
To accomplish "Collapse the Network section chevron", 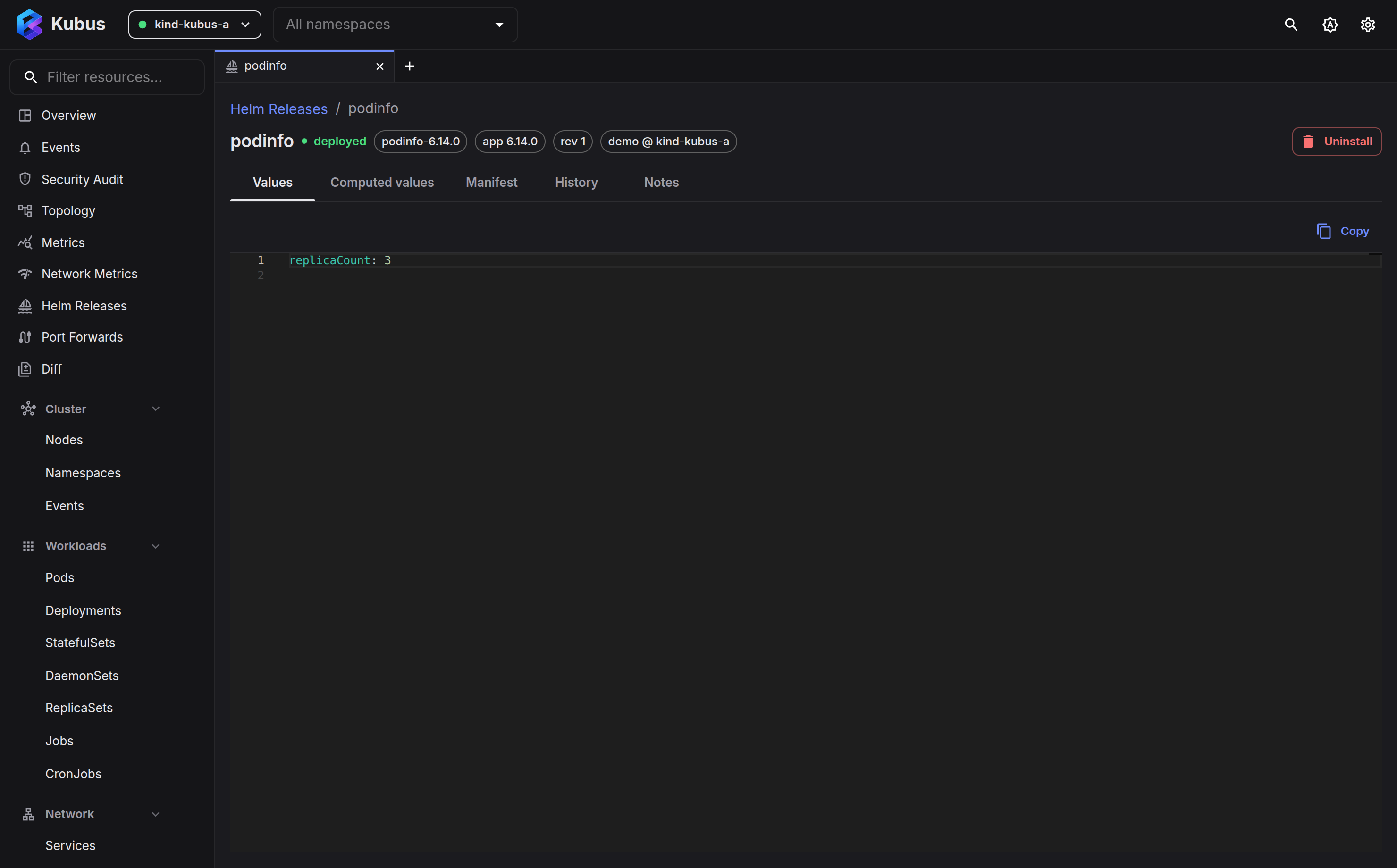I will click(x=156, y=813).
